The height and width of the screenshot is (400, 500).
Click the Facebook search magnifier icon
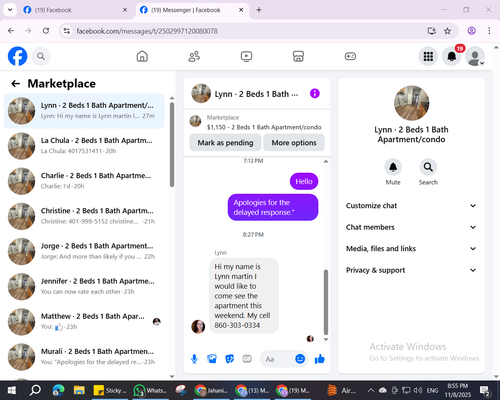41,56
